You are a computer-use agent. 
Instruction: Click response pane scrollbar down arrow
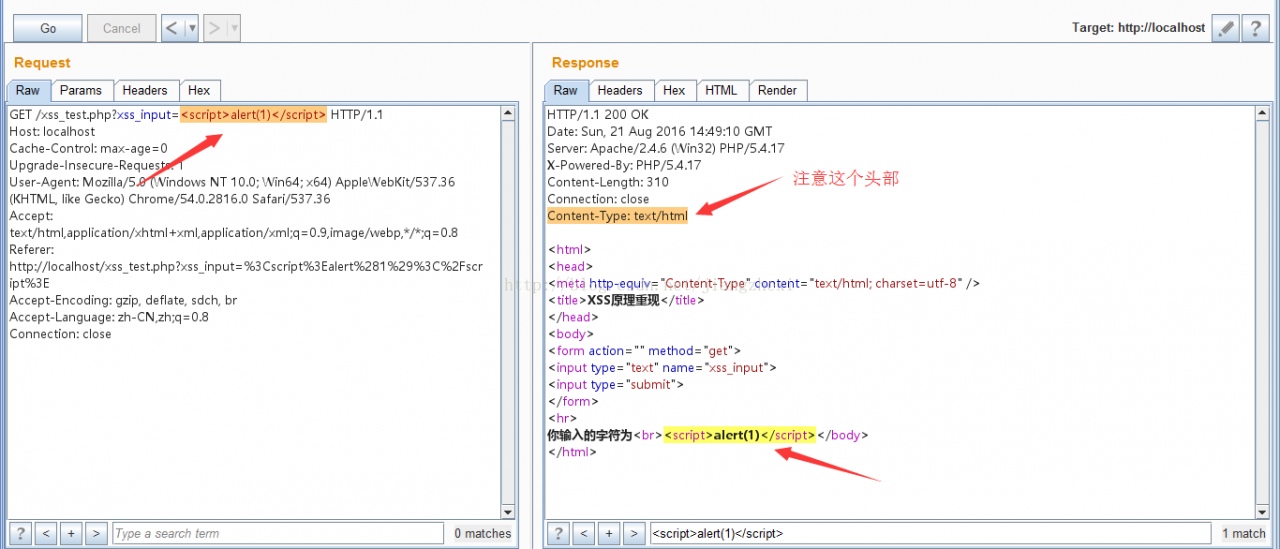click(x=1262, y=511)
